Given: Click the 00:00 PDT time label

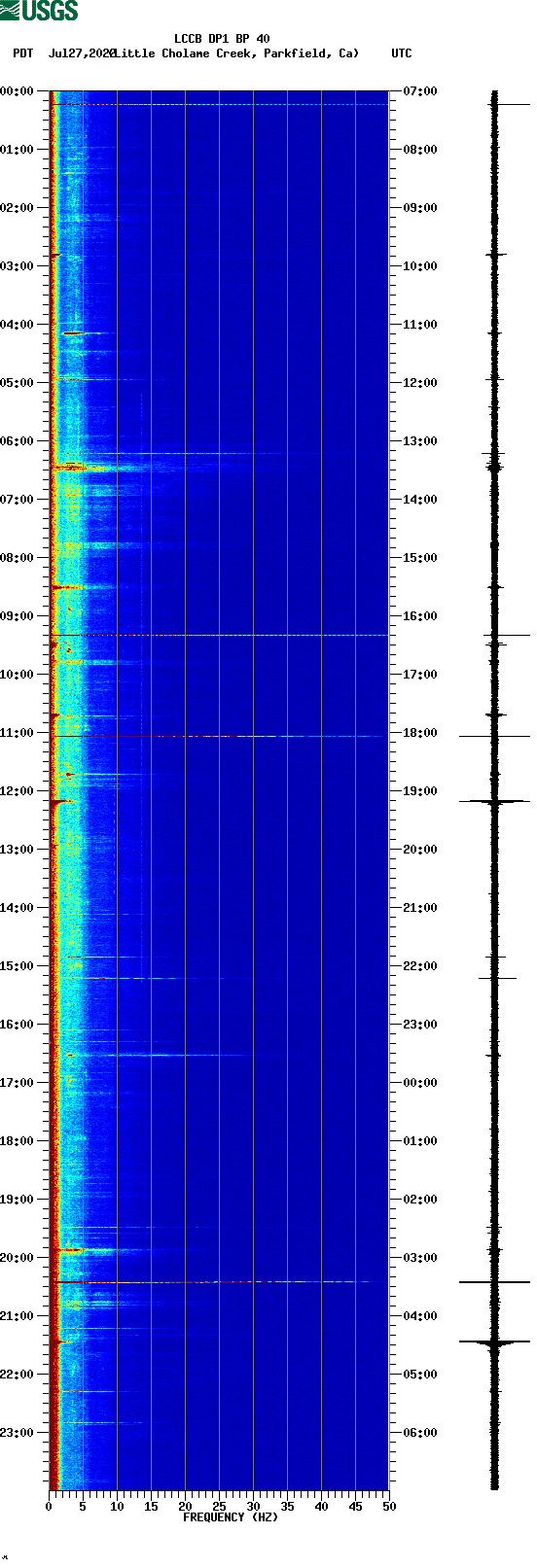Looking at the screenshot, I should [18, 91].
